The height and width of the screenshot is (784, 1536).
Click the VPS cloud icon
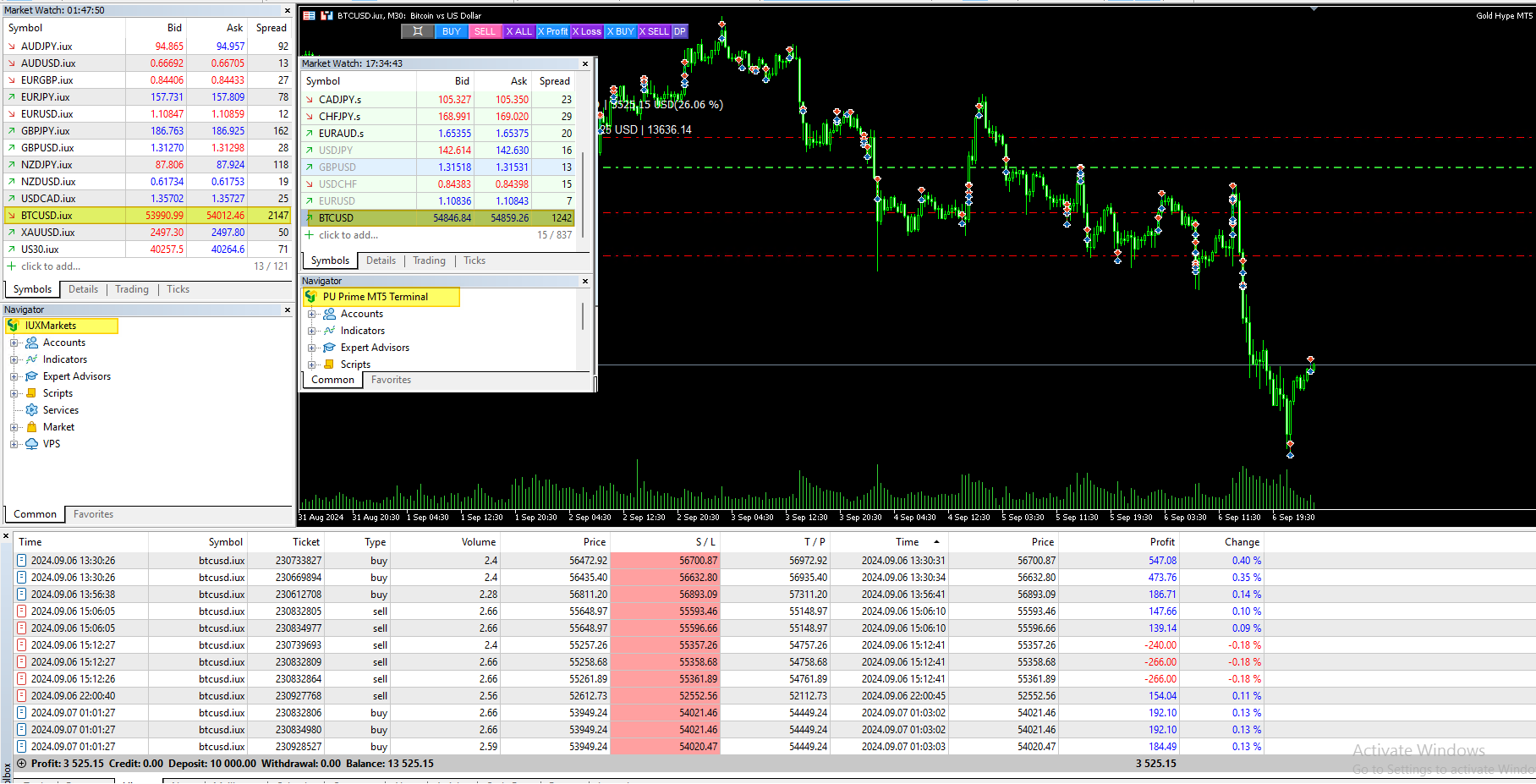pyautogui.click(x=32, y=444)
